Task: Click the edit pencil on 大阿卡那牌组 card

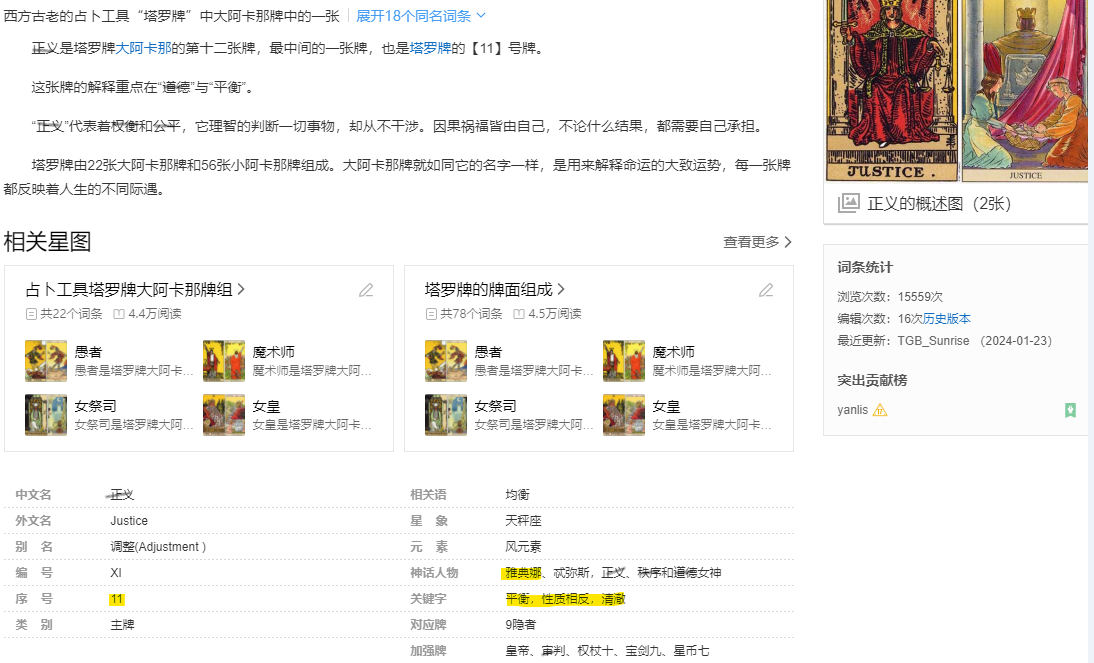Action: 366,290
